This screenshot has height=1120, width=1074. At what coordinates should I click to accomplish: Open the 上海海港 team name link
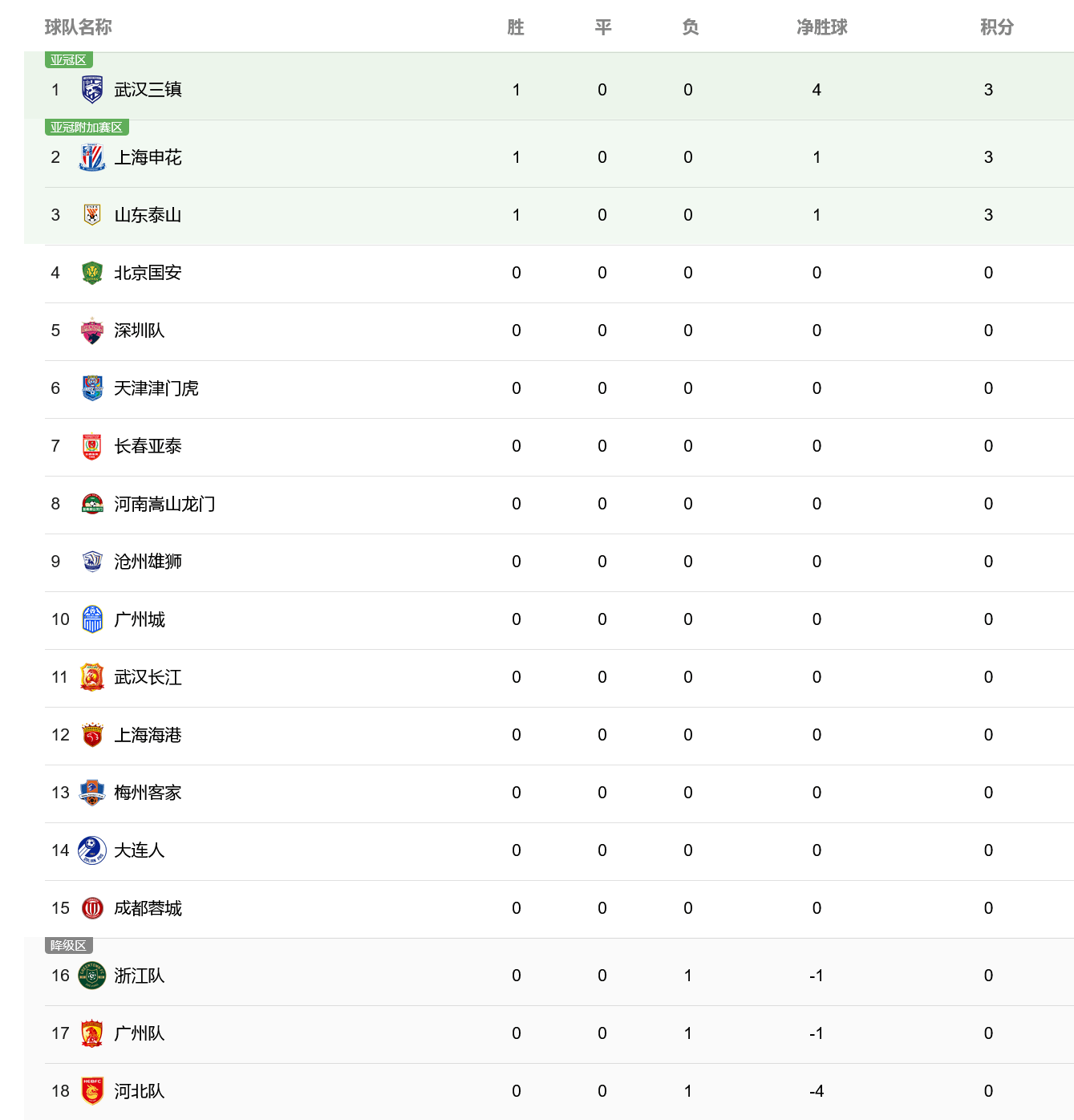click(148, 735)
